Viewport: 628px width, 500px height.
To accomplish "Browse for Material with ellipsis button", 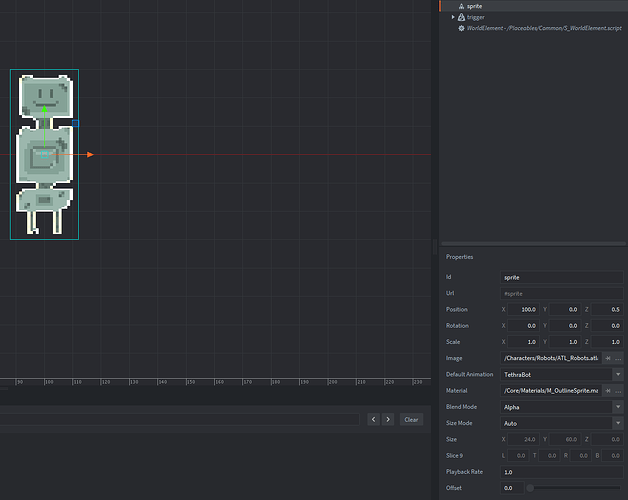I will click(619, 390).
